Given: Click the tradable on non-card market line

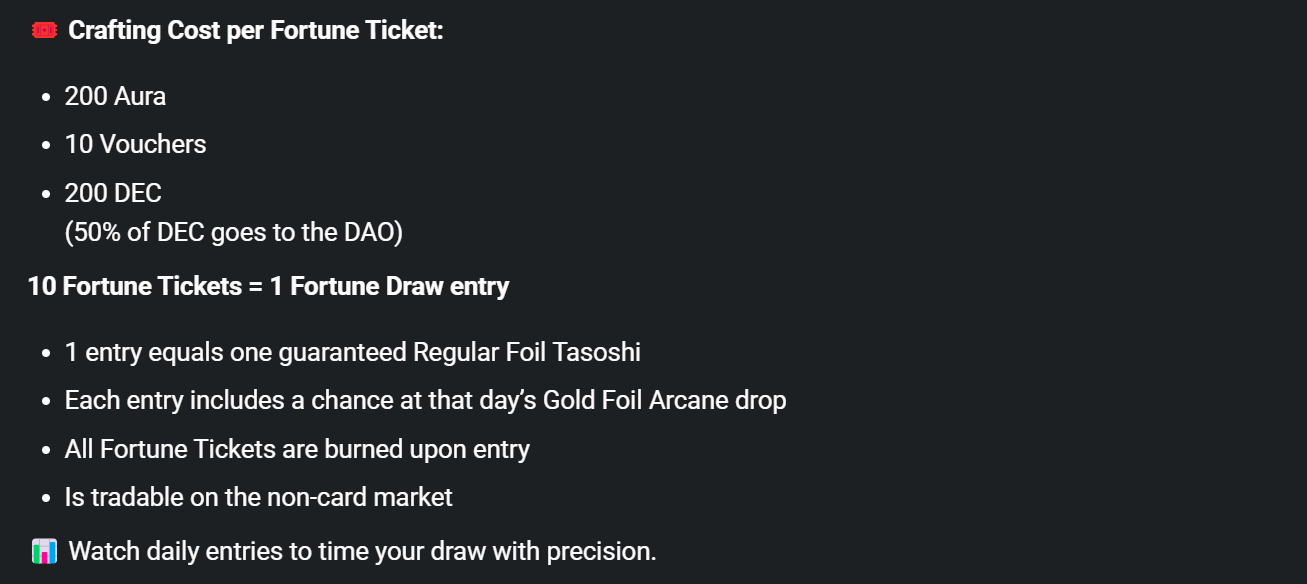Looking at the screenshot, I should [x=259, y=497].
